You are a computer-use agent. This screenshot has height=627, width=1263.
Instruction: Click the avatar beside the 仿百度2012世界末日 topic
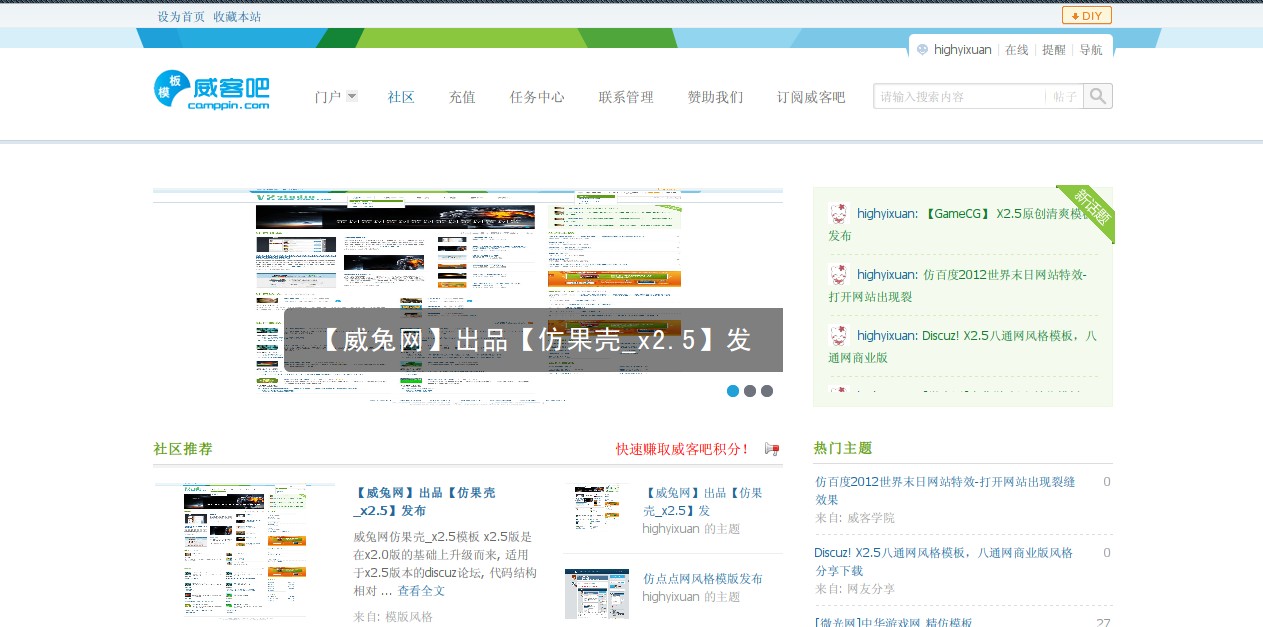coord(839,274)
